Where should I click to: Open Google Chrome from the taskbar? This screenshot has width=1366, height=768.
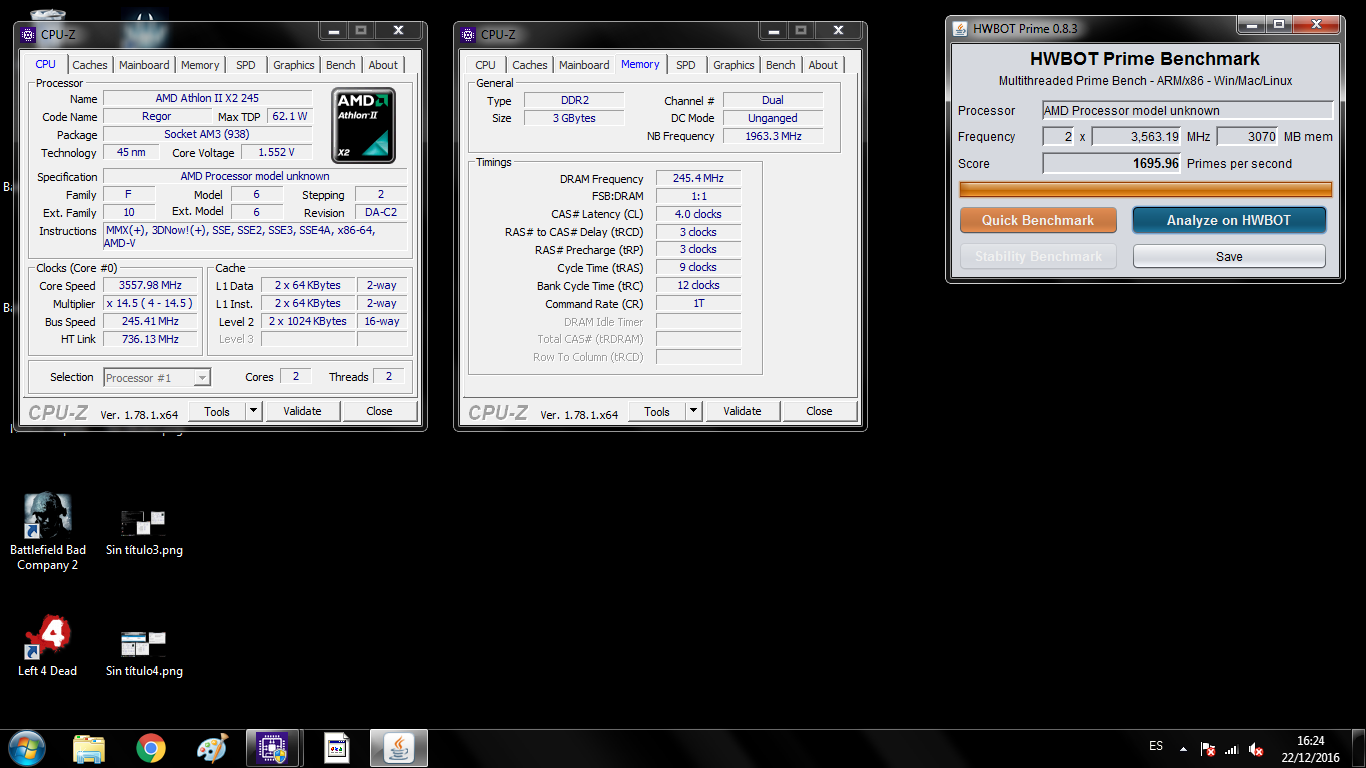point(151,748)
